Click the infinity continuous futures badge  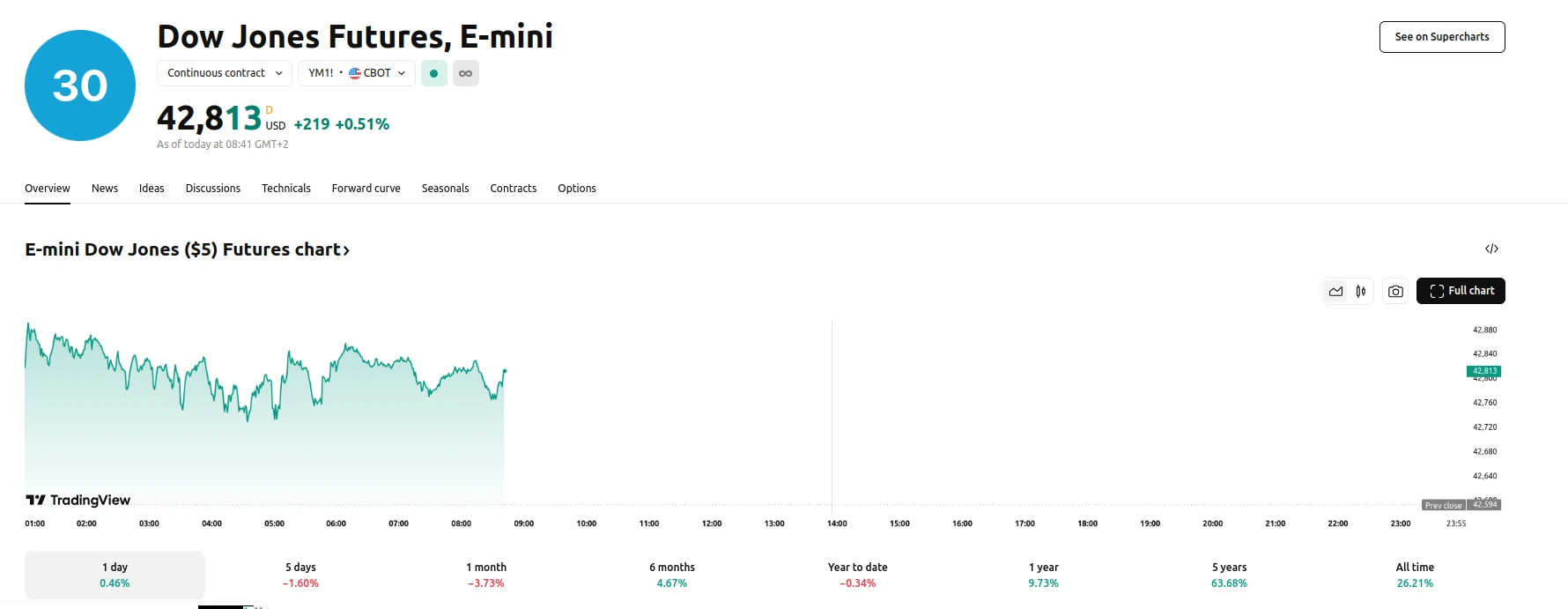click(x=466, y=73)
